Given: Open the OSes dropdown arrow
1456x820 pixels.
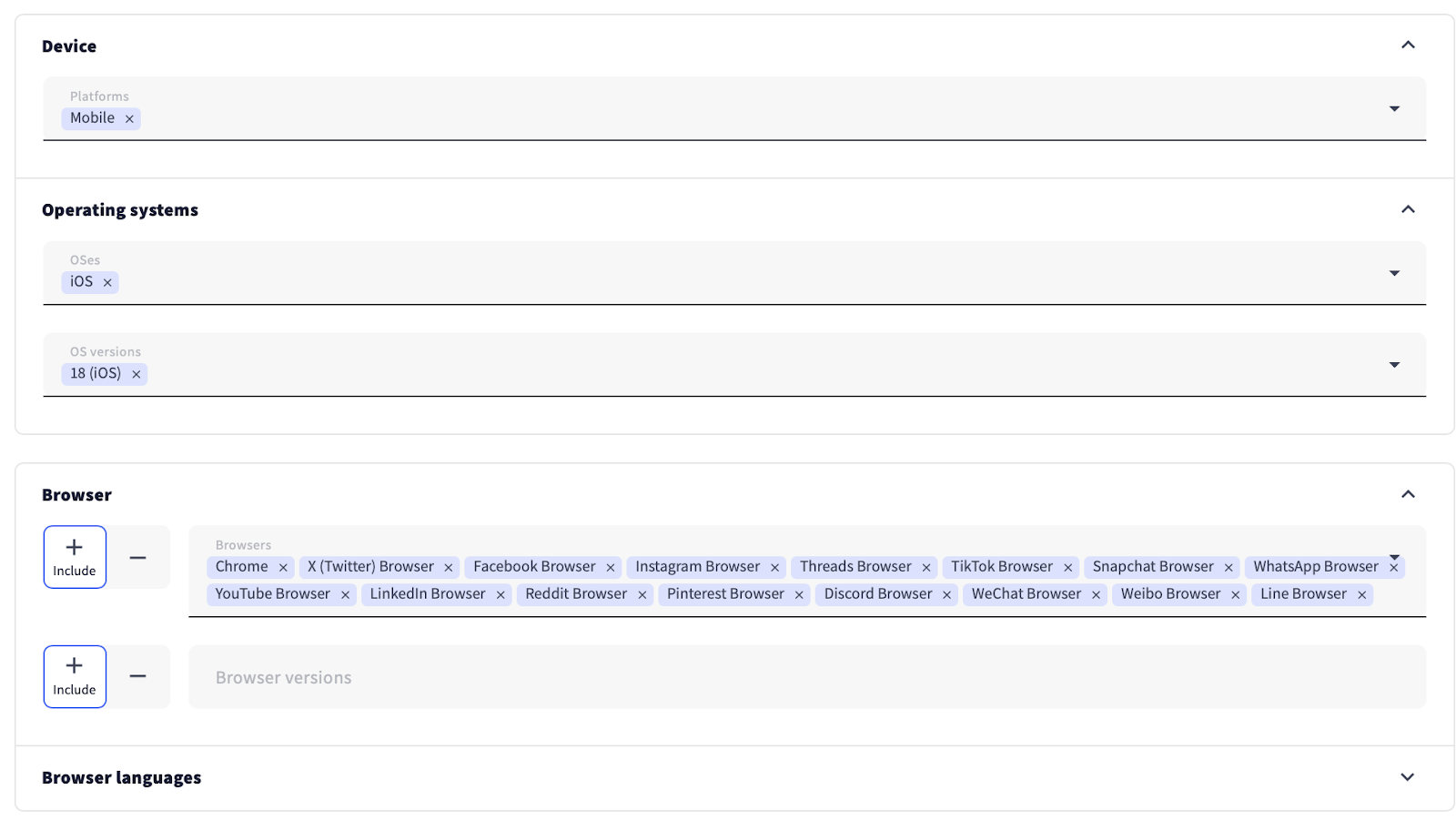Looking at the screenshot, I should click(x=1394, y=273).
